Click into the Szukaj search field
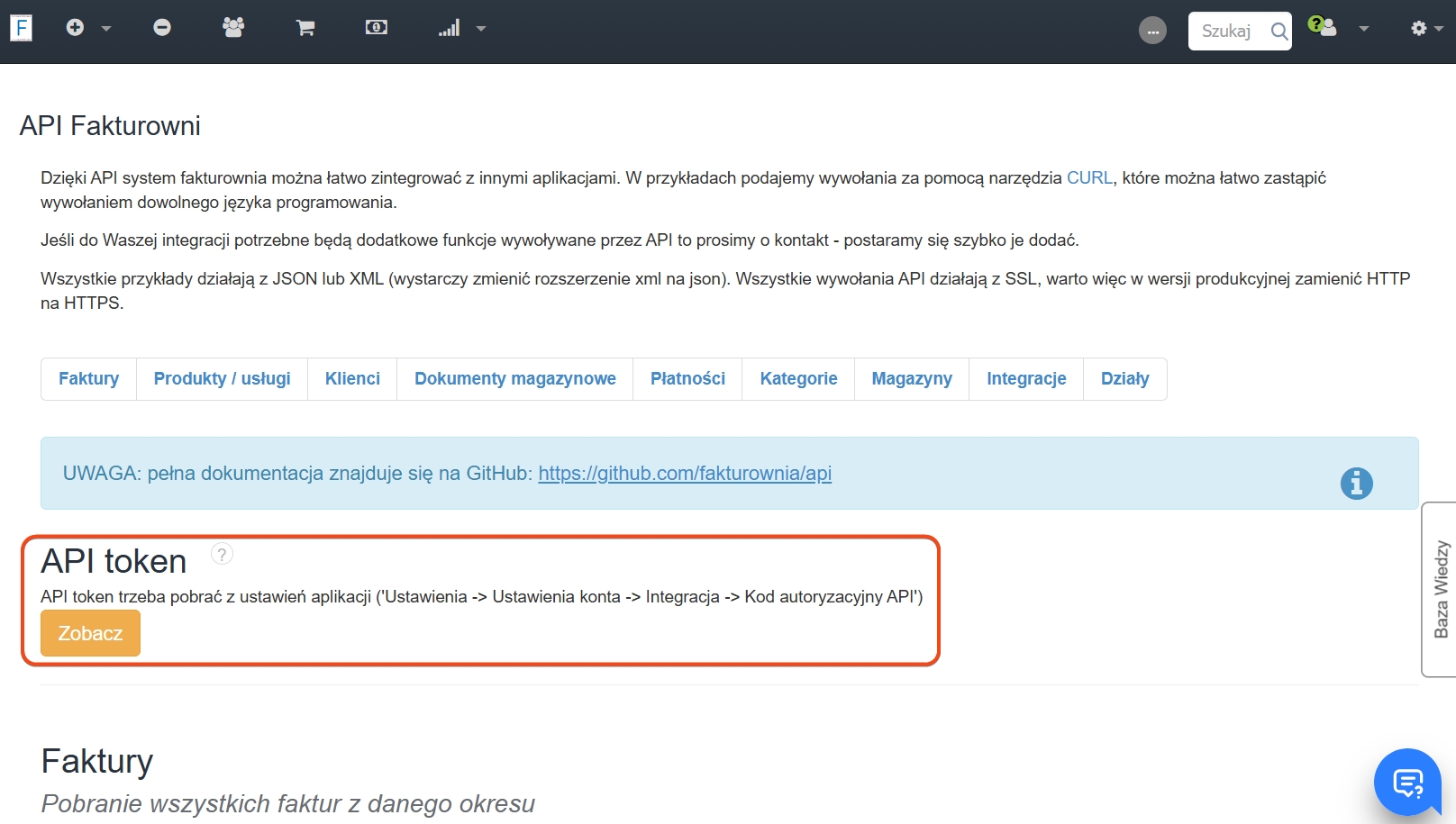Image resolution: width=1456 pixels, height=824 pixels. coord(1227,32)
